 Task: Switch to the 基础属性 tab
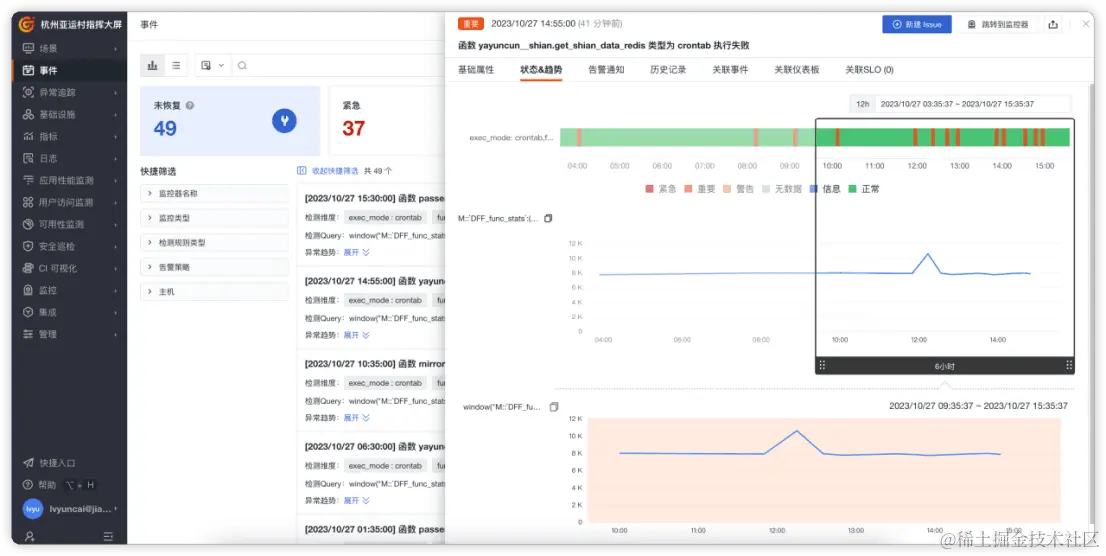tap(476, 70)
